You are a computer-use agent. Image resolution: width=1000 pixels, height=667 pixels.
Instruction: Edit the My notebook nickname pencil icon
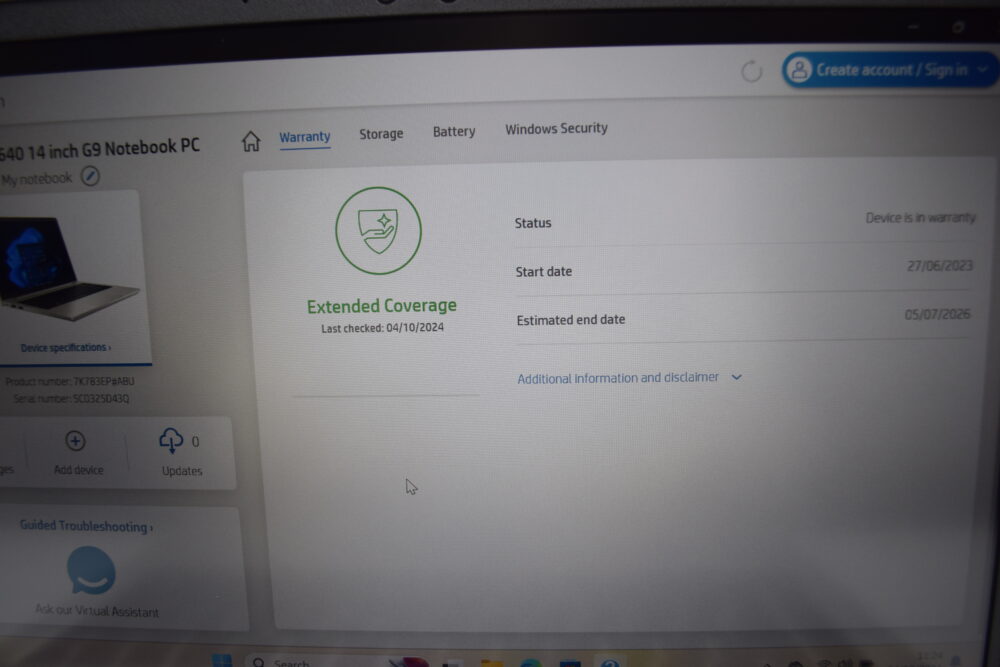(90, 177)
